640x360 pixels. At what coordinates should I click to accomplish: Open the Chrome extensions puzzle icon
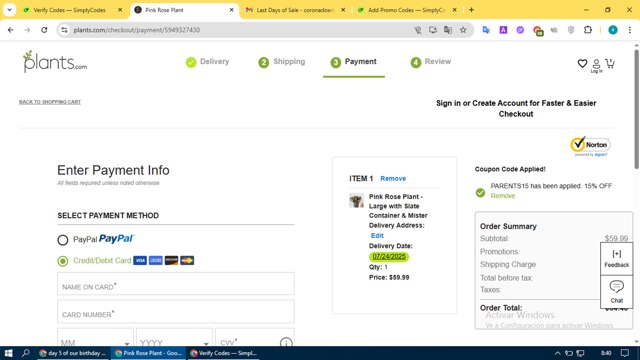(x=587, y=30)
